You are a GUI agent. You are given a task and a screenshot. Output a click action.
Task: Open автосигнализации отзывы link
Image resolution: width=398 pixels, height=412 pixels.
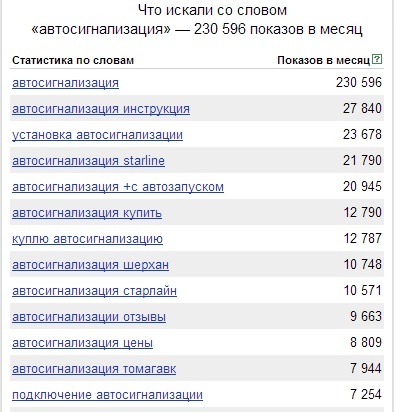[89, 317]
